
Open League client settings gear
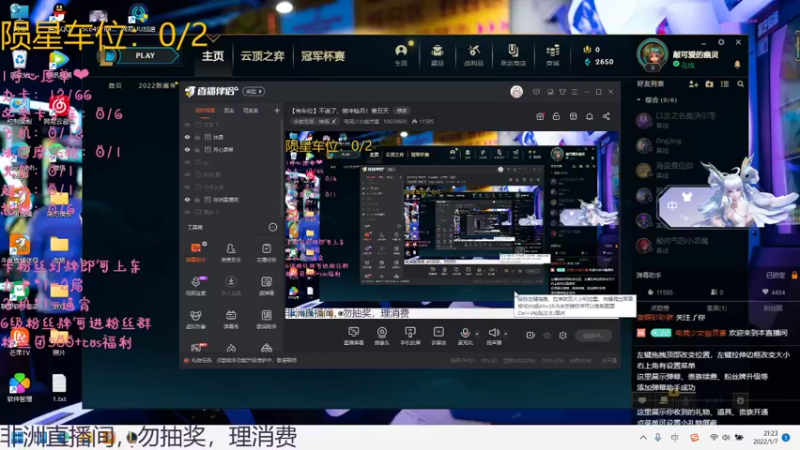click(721, 42)
